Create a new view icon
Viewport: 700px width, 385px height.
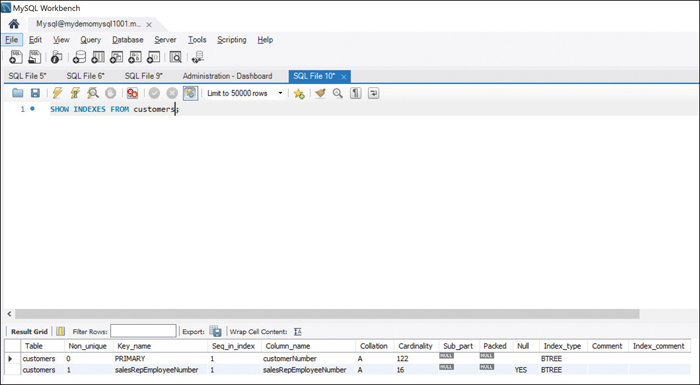tap(116, 57)
